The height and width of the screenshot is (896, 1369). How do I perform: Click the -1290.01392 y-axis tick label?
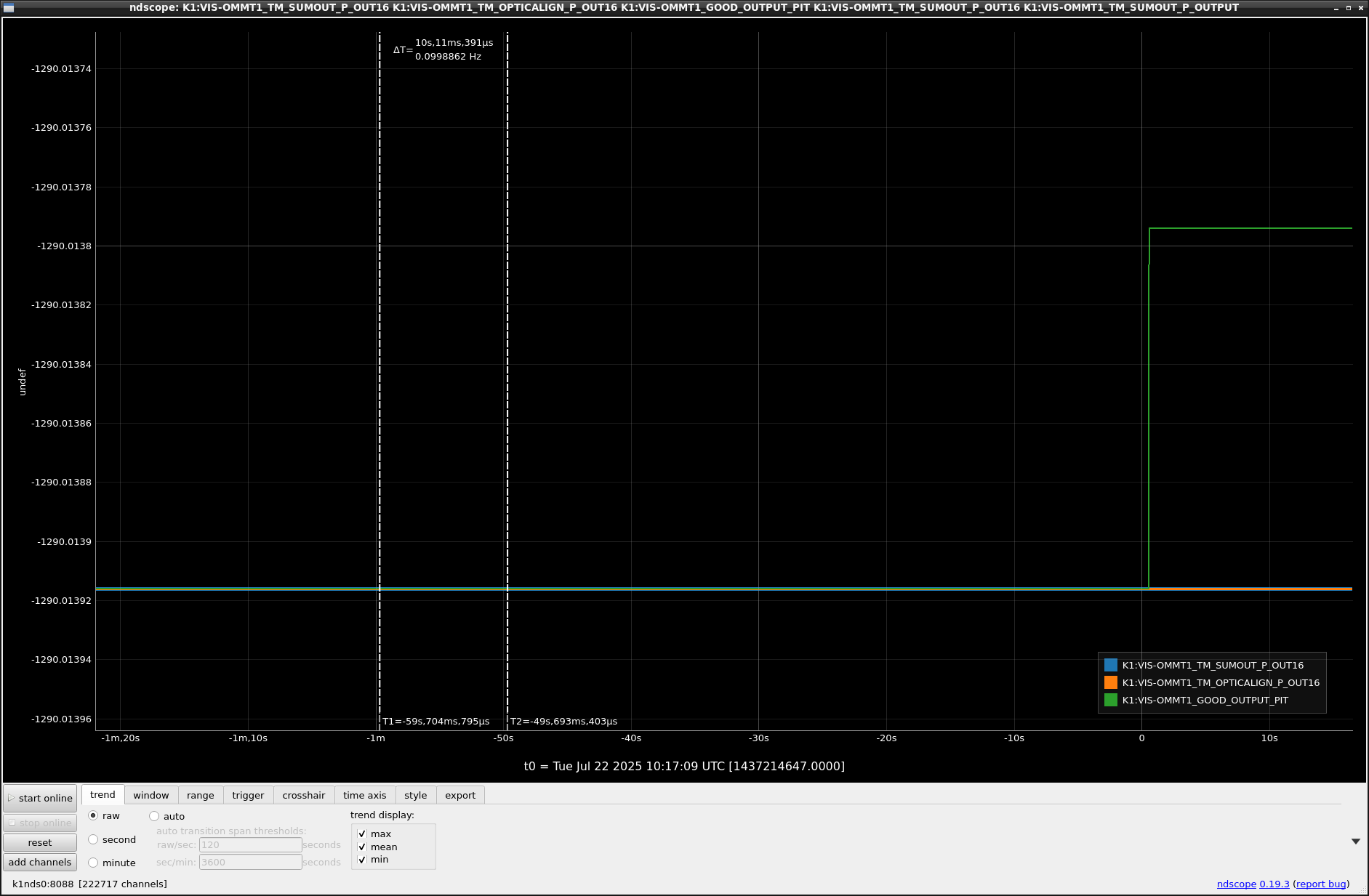pos(62,600)
